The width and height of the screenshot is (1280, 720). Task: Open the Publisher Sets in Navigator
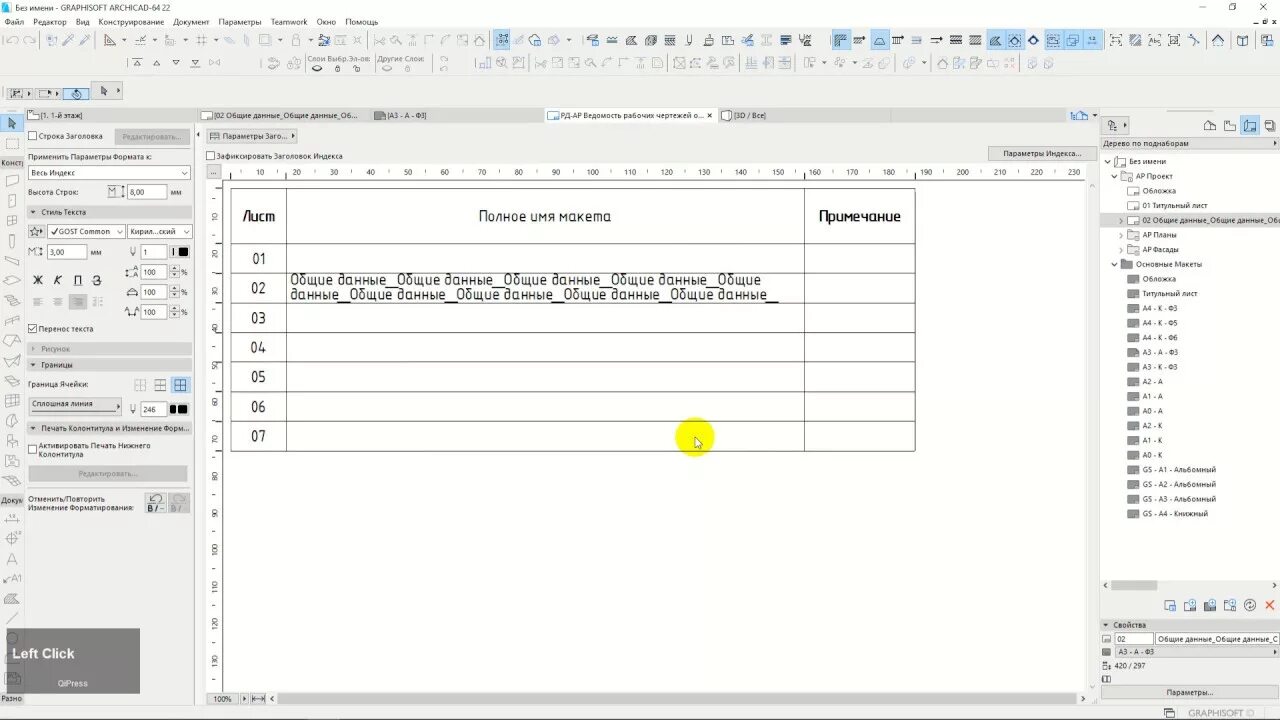(x=1269, y=126)
